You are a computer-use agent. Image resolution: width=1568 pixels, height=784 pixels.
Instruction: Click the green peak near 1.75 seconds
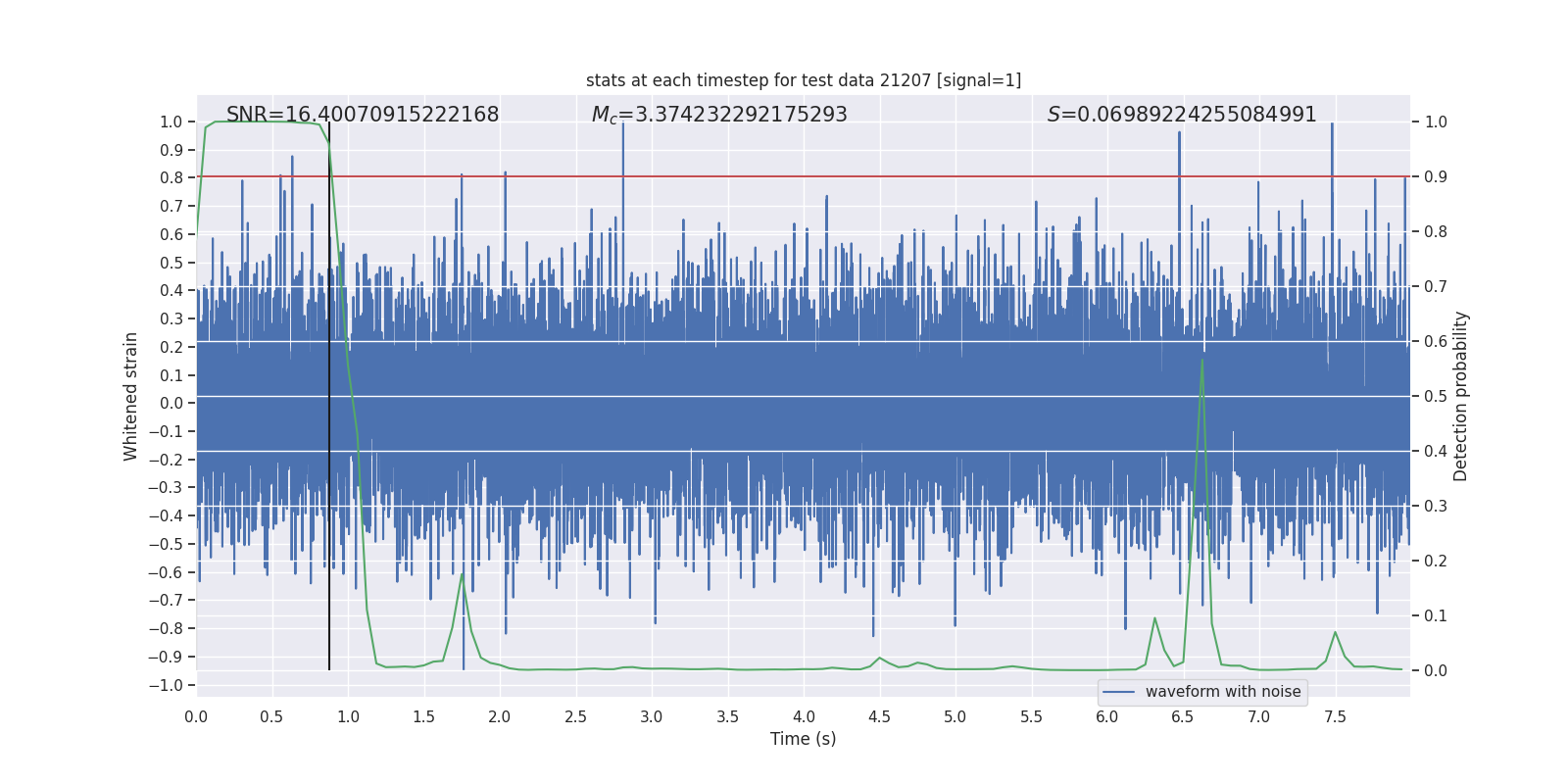click(462, 575)
